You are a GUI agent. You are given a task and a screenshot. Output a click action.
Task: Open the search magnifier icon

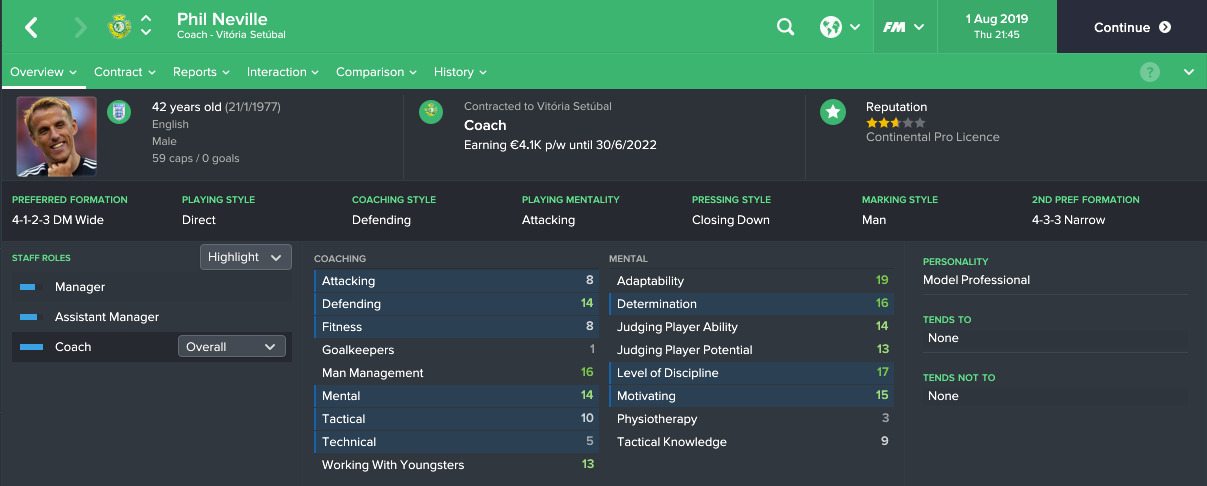[786, 27]
